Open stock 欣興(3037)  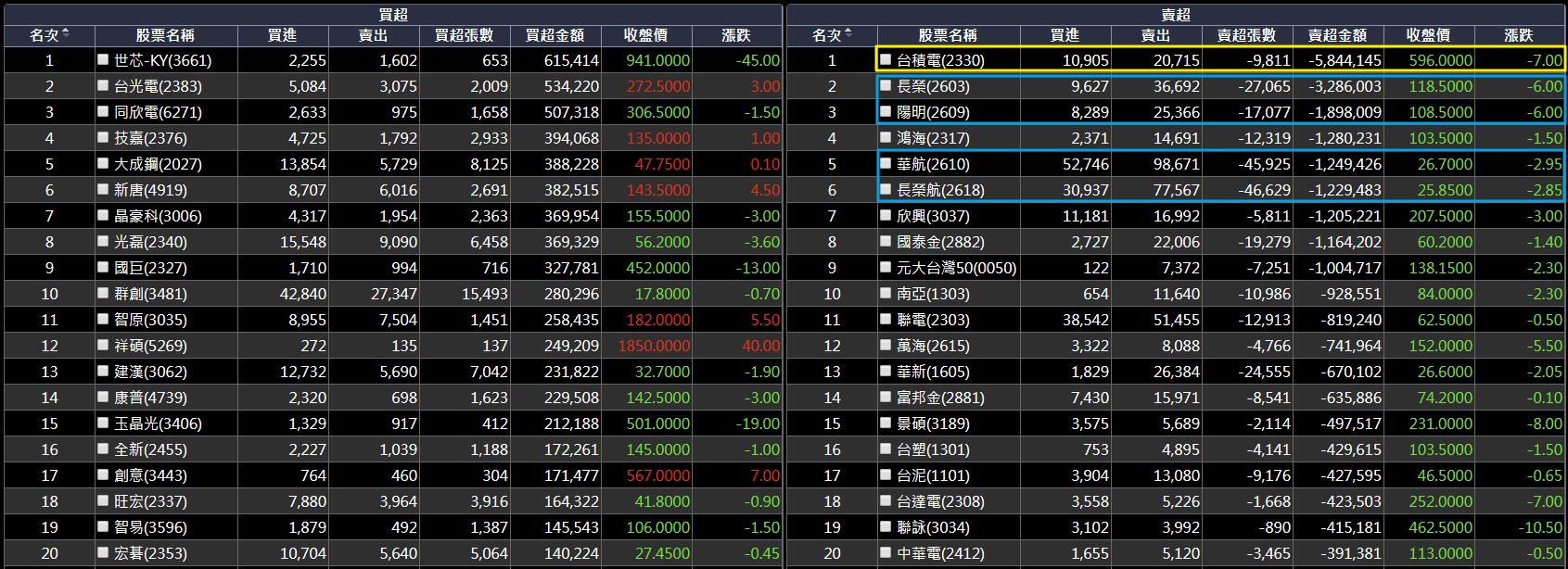click(933, 215)
